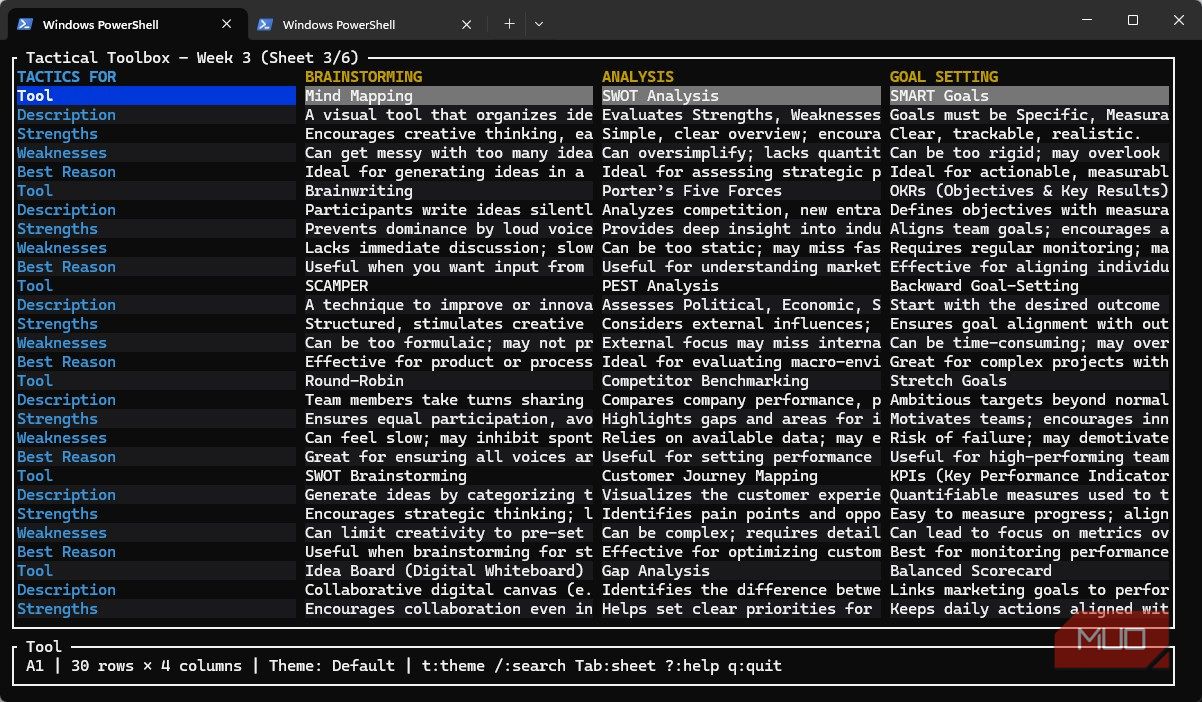Select the Round-Robin cell
The width and height of the screenshot is (1202, 702).
(449, 381)
